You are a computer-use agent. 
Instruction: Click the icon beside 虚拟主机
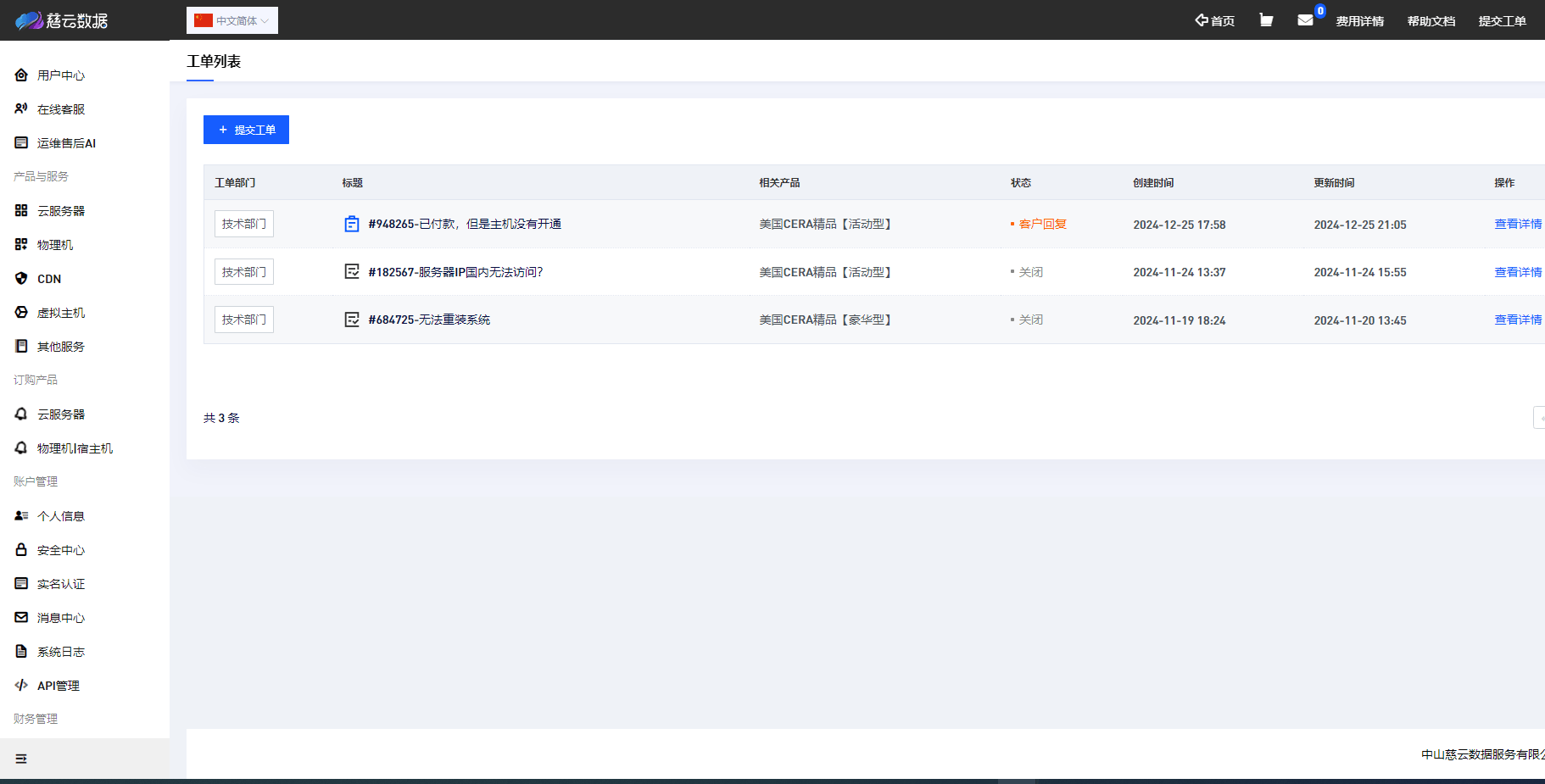(21, 312)
